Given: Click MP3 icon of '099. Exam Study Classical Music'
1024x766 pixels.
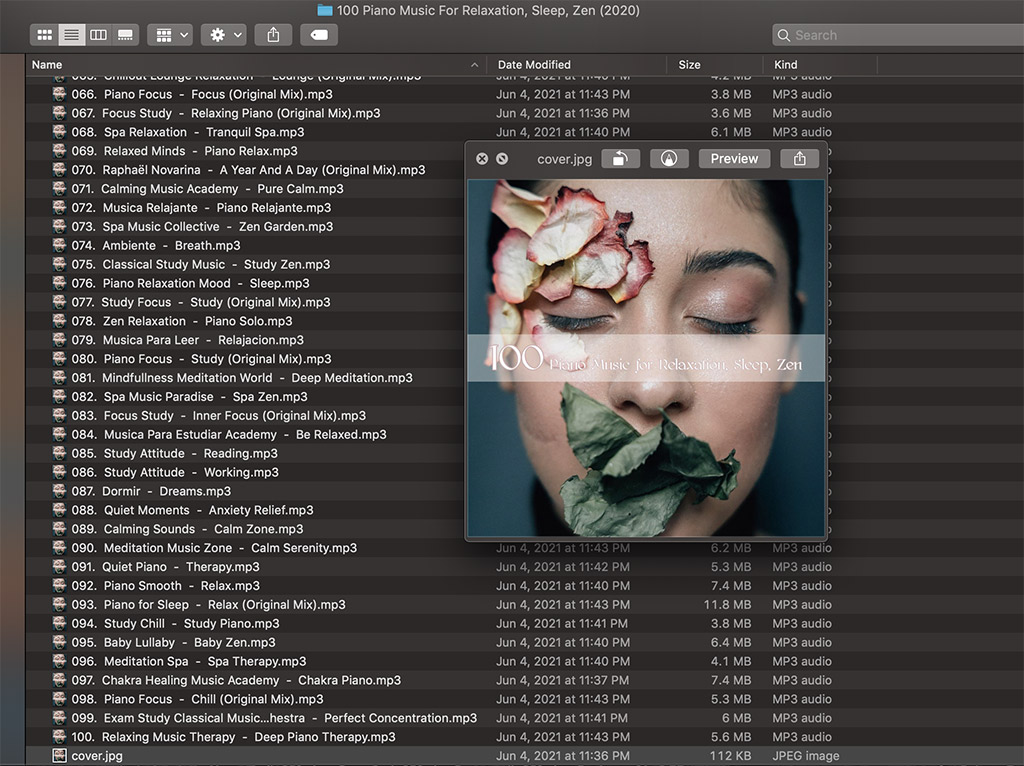Looking at the screenshot, I should pyautogui.click(x=59, y=718).
